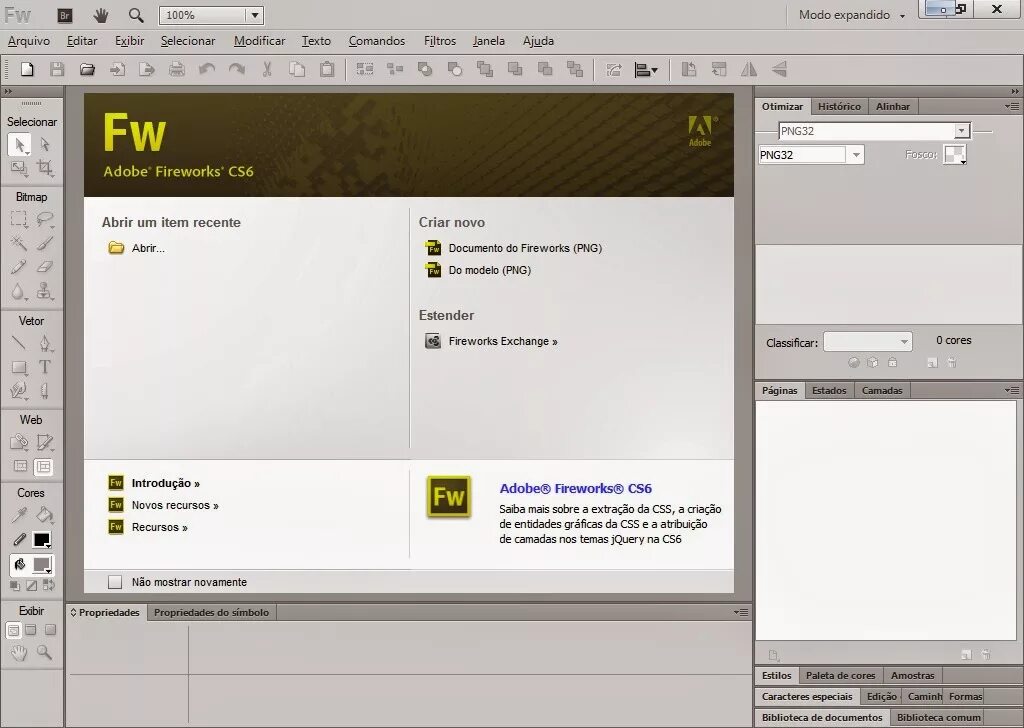Viewport: 1024px width, 728px height.
Task: Select the Zoom tool in Exibir section
Action: click(x=44, y=652)
